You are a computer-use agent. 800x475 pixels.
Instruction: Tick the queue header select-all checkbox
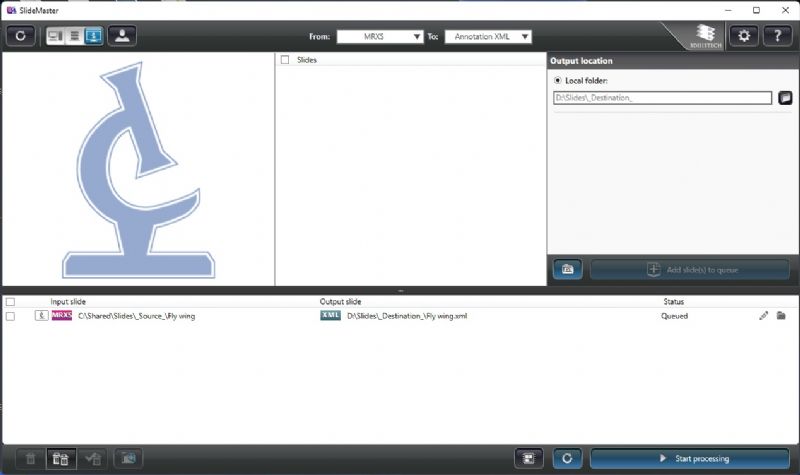point(10,302)
